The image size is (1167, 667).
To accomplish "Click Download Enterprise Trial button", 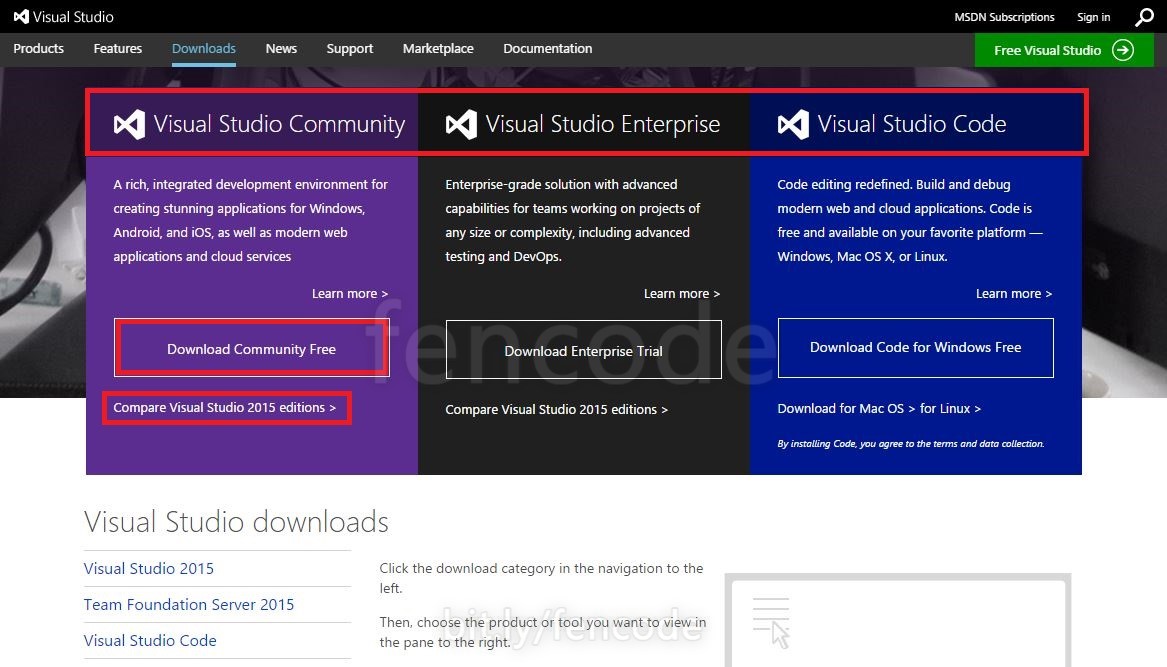I will click(x=584, y=350).
